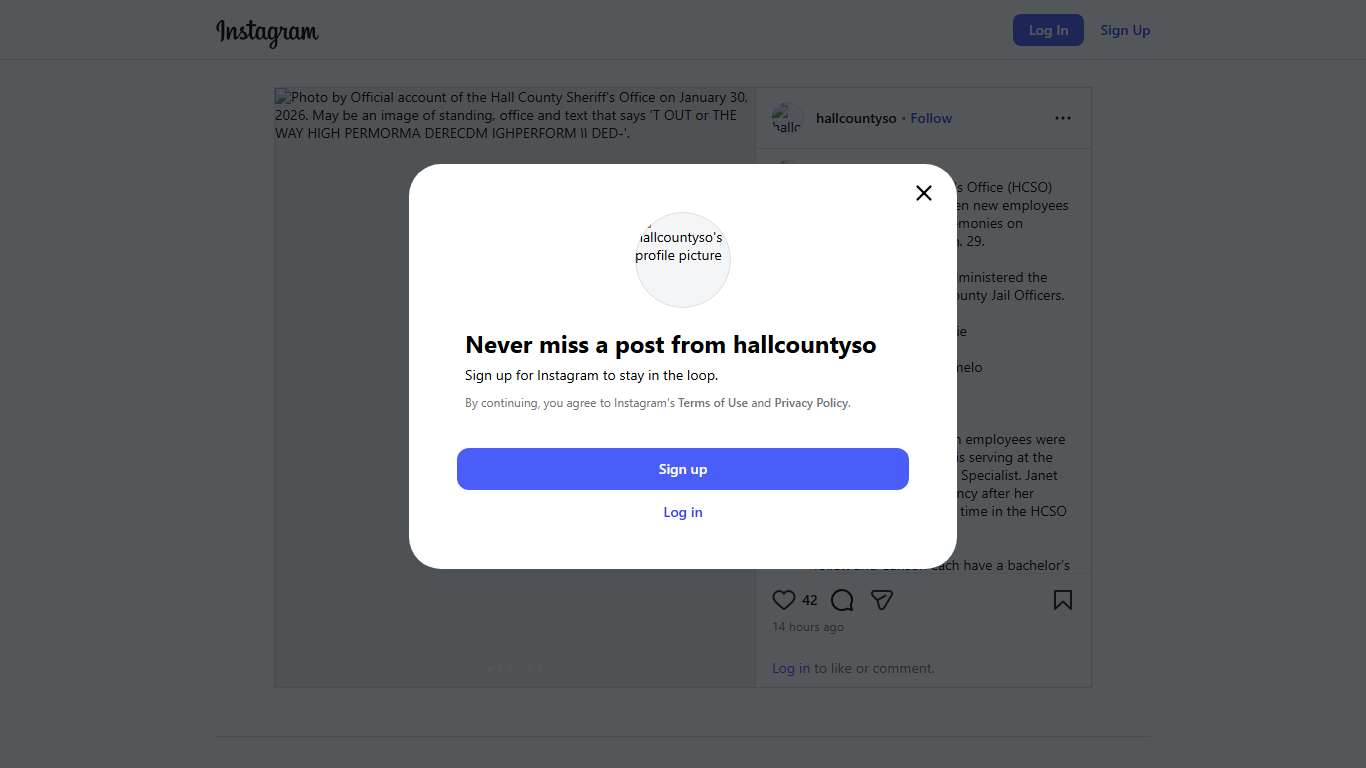1366x768 pixels.
Task: Follow the hallcountyso account
Action: 931,118
